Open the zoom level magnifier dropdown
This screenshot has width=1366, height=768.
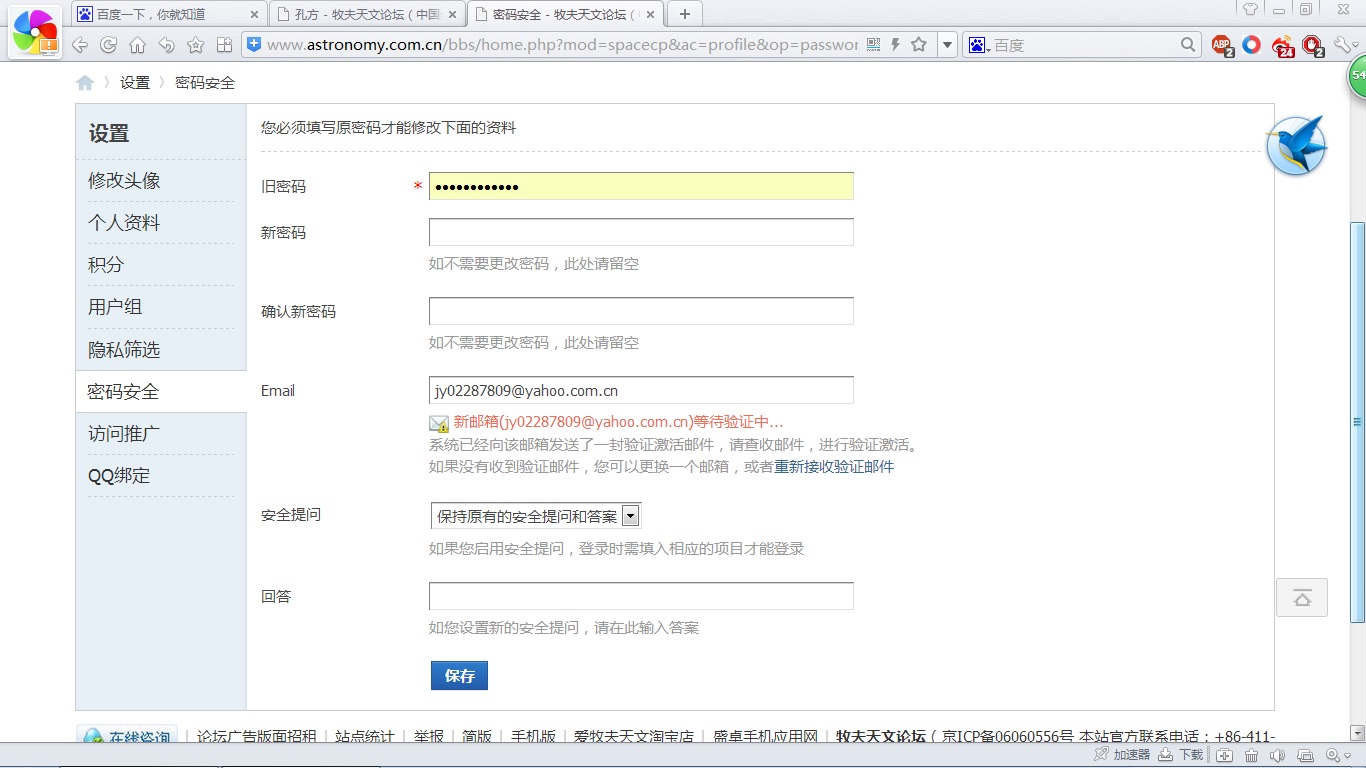tap(1337, 755)
